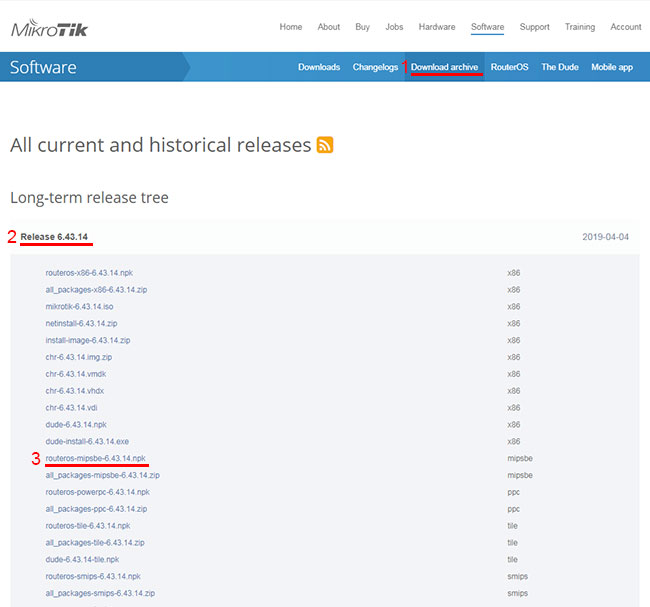Open the Training page
The image size is (650, 607).
pyautogui.click(x=580, y=27)
